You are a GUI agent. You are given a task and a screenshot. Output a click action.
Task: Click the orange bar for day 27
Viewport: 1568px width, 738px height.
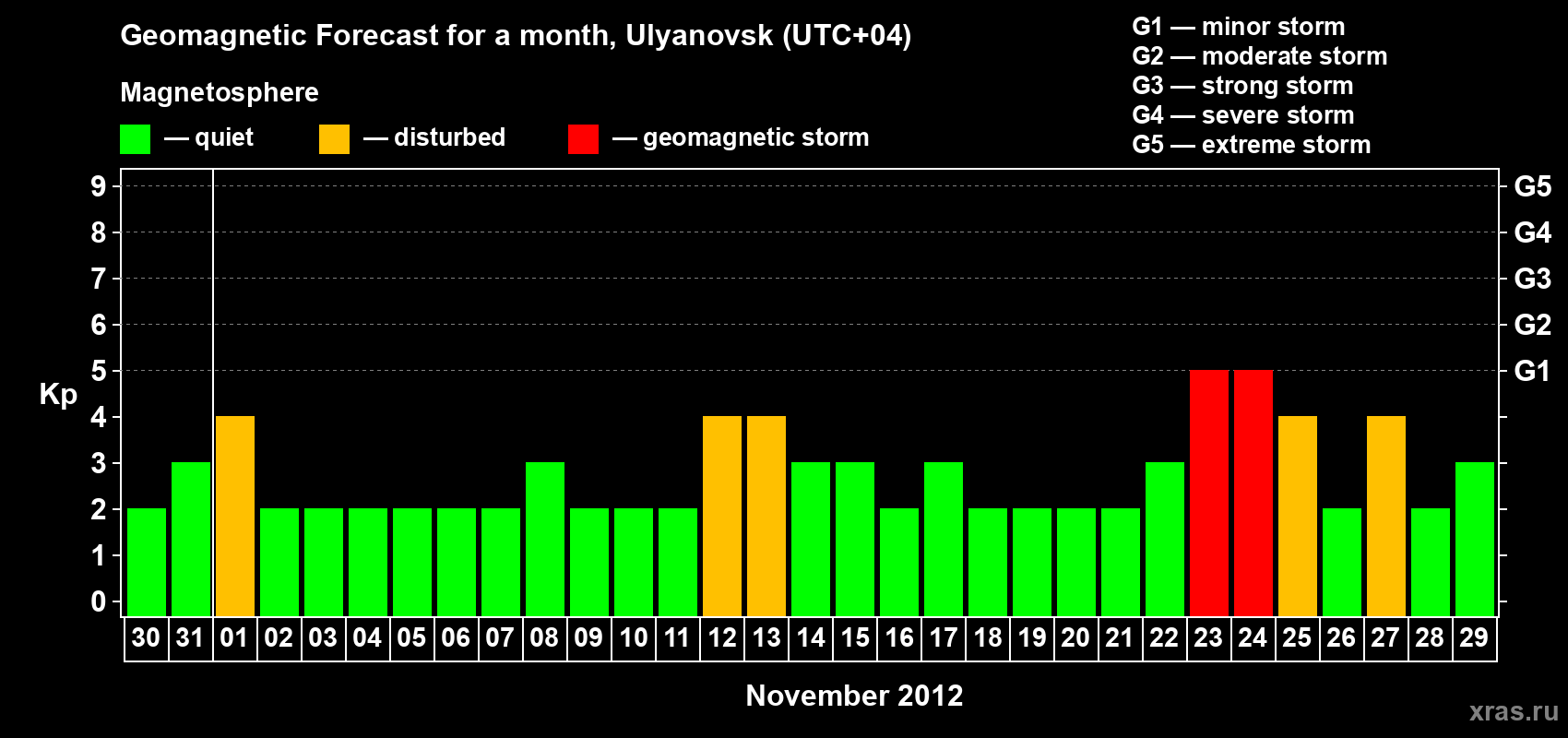click(1385, 516)
